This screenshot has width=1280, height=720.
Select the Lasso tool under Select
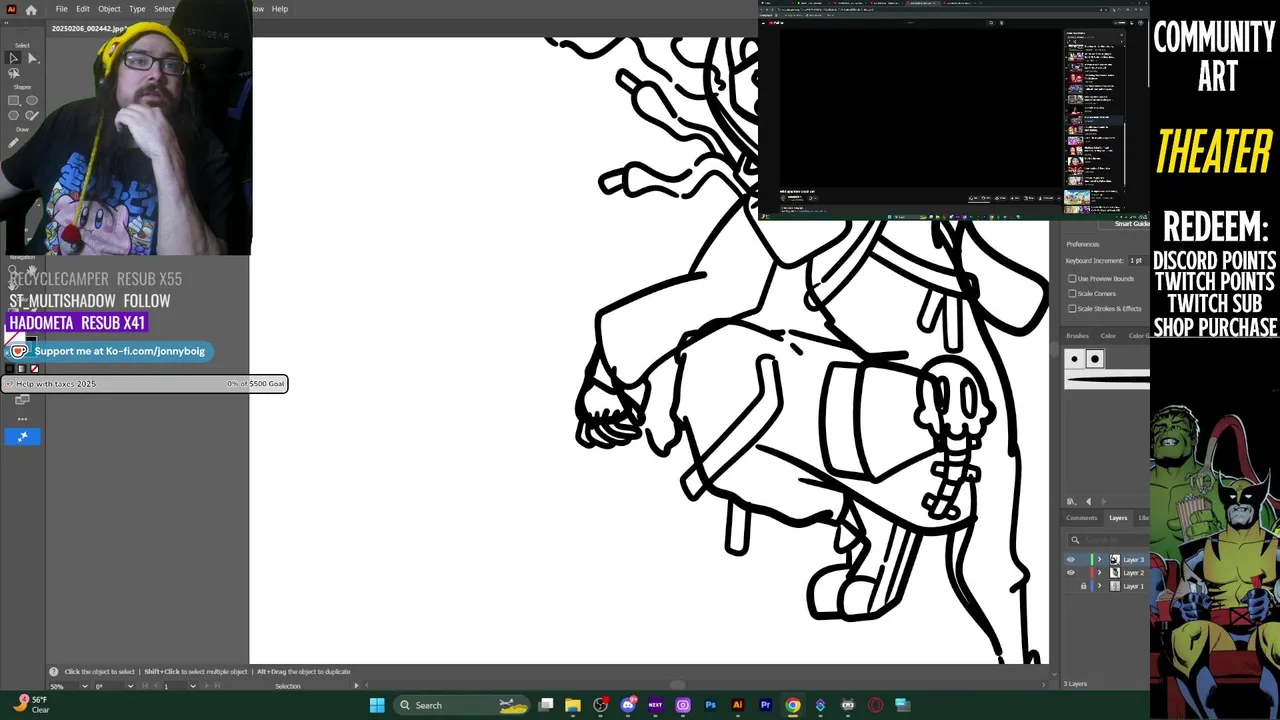click(13, 73)
